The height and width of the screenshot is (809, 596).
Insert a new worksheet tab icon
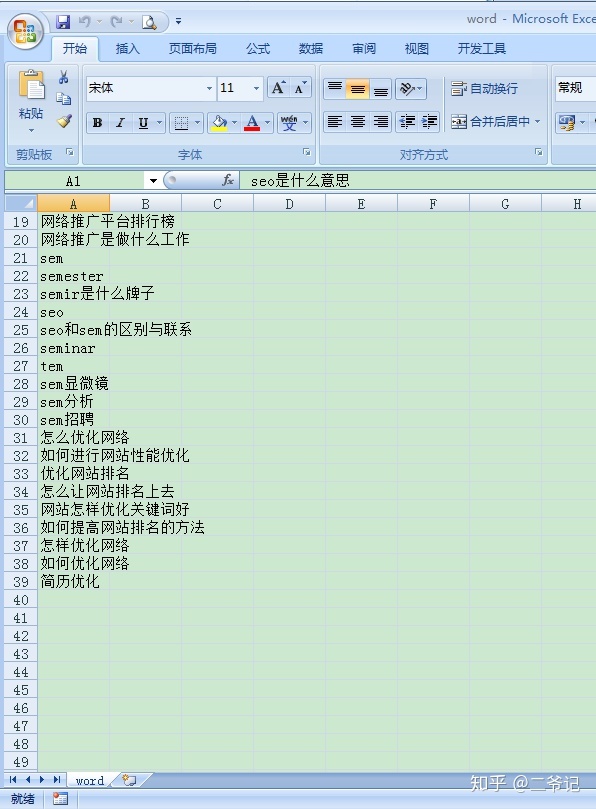[x=130, y=780]
